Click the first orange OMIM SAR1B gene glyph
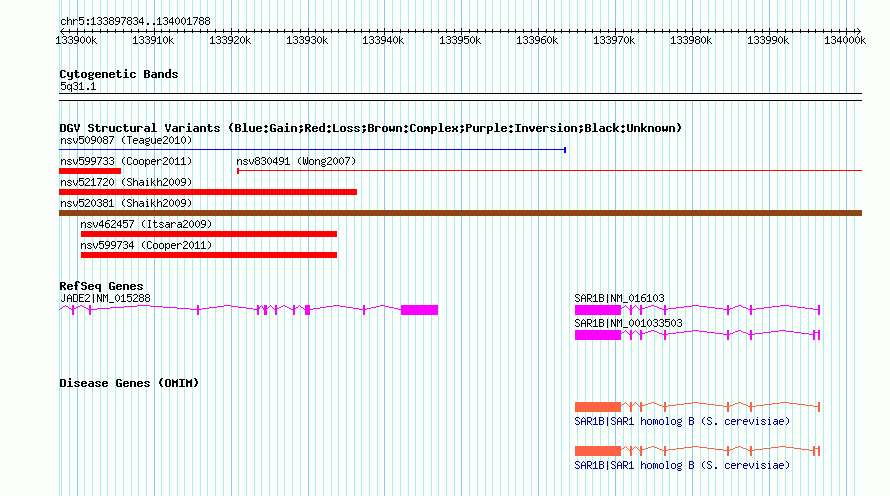Viewport: 890px width, 496px height. (697, 407)
